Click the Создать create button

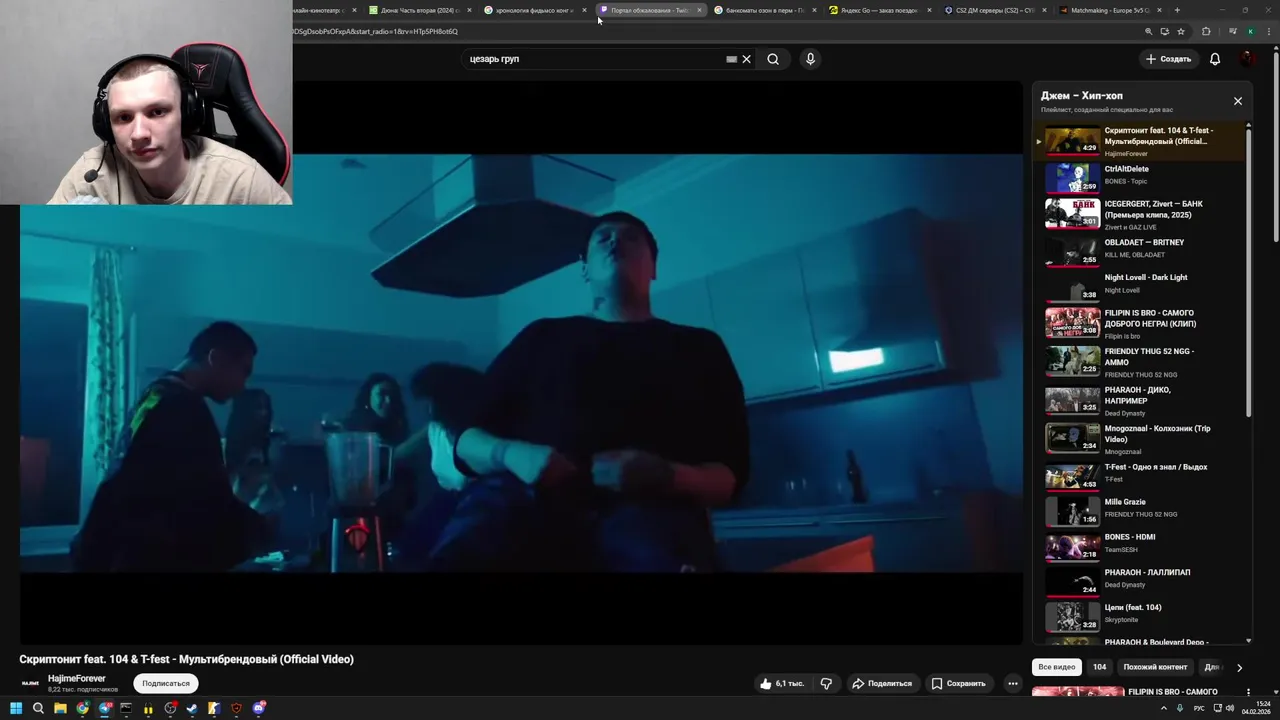[x=1168, y=59]
